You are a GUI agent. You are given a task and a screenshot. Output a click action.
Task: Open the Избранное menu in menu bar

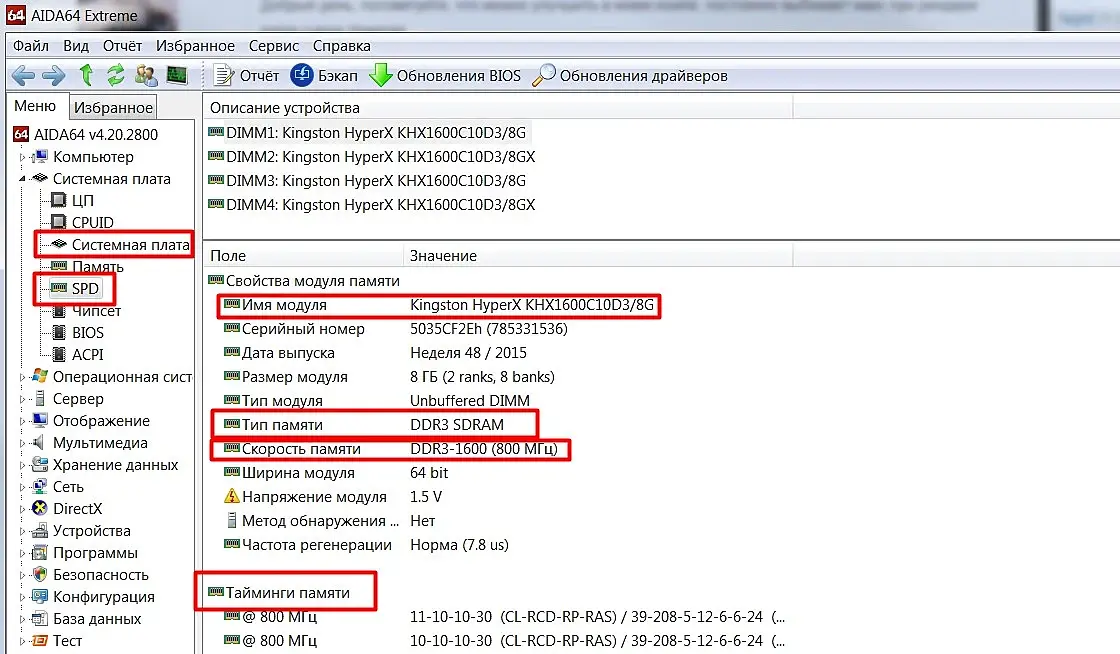pos(195,46)
